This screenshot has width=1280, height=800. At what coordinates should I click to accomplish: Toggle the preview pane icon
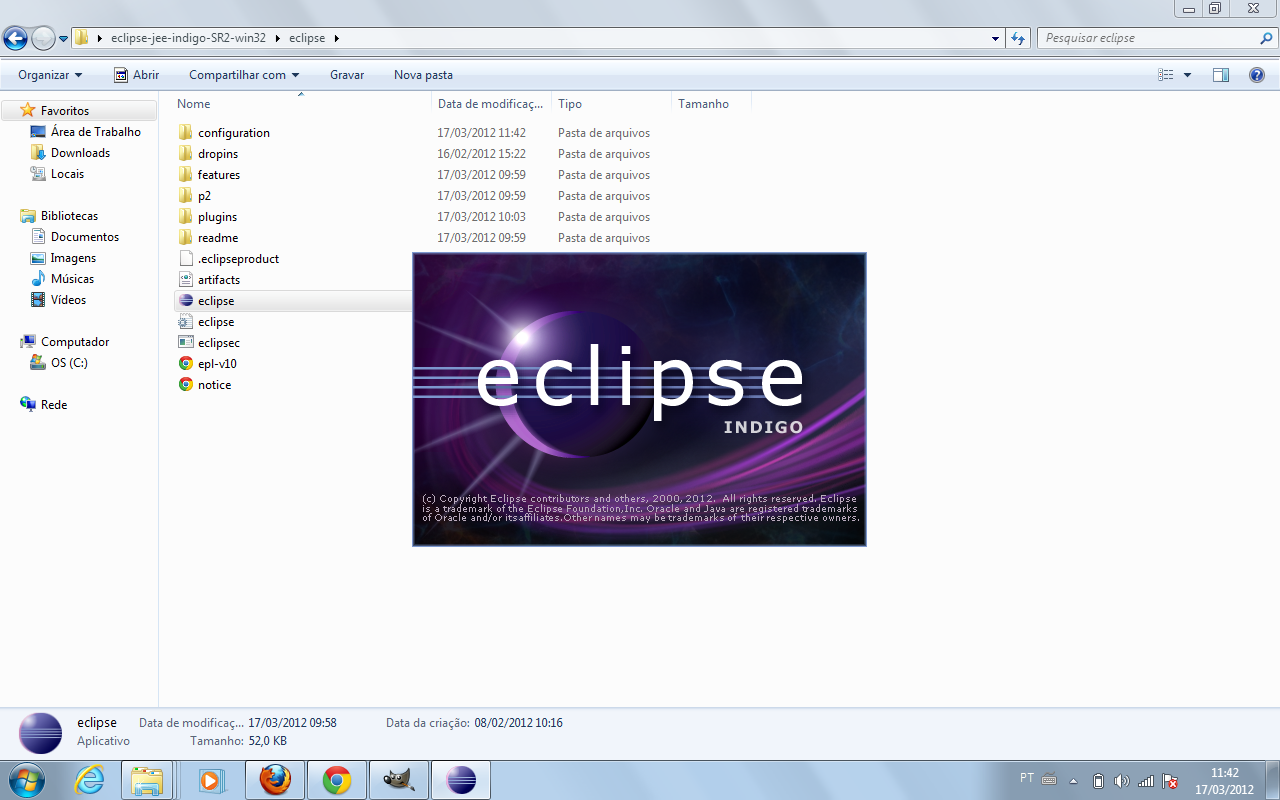(x=1221, y=73)
